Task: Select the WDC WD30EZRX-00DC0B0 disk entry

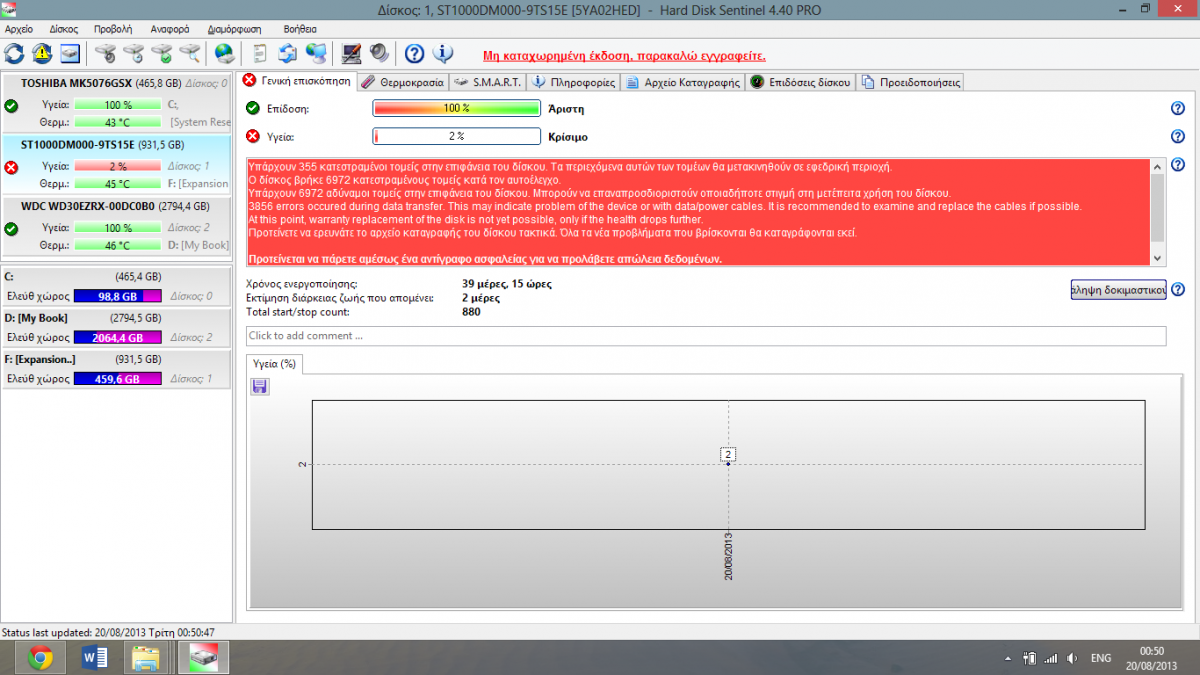Action: (117, 224)
